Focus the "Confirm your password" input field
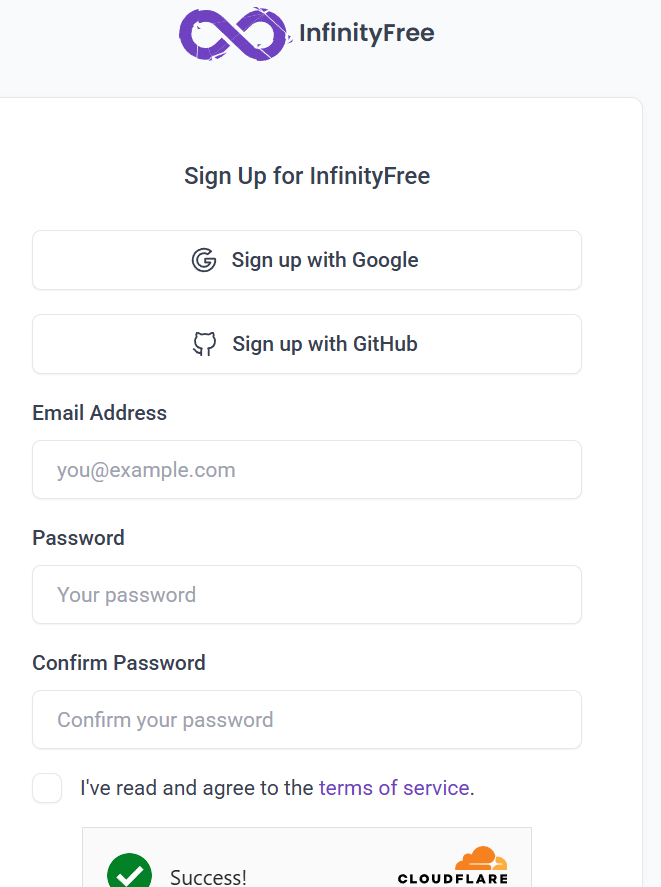 307,720
